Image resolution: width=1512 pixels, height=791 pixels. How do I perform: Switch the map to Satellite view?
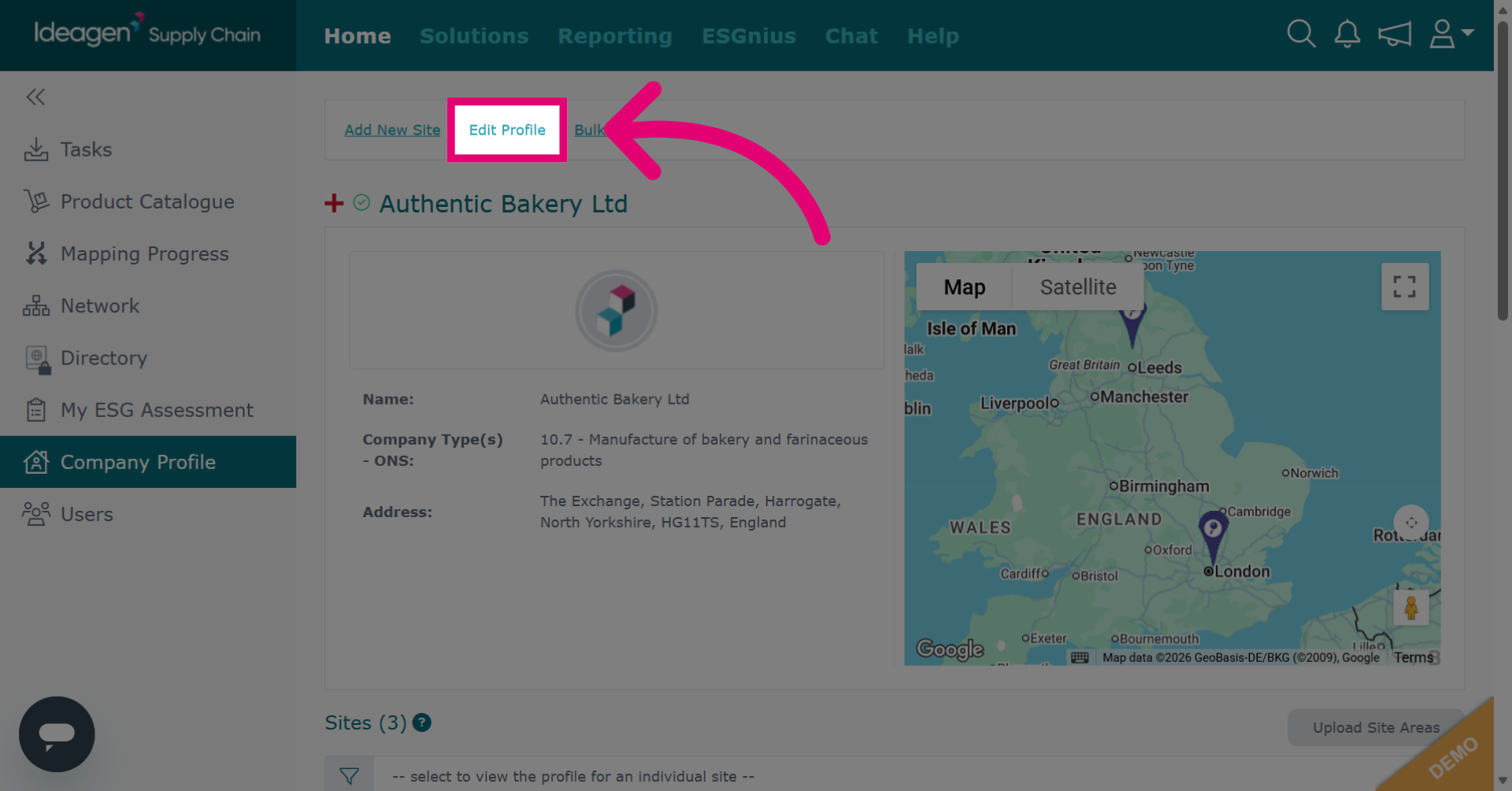point(1078,287)
